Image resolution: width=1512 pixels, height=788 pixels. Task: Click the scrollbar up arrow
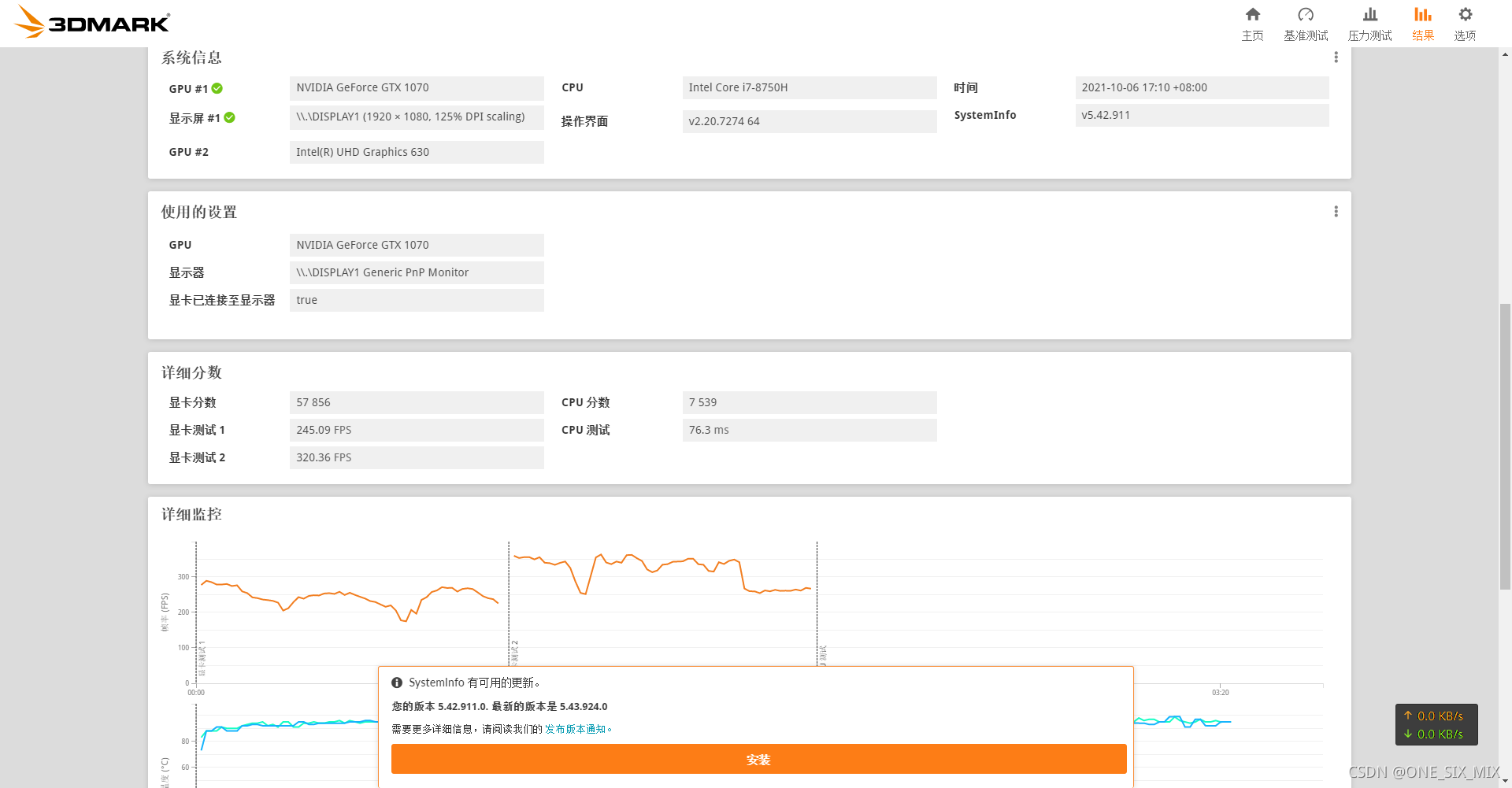[1505, 54]
